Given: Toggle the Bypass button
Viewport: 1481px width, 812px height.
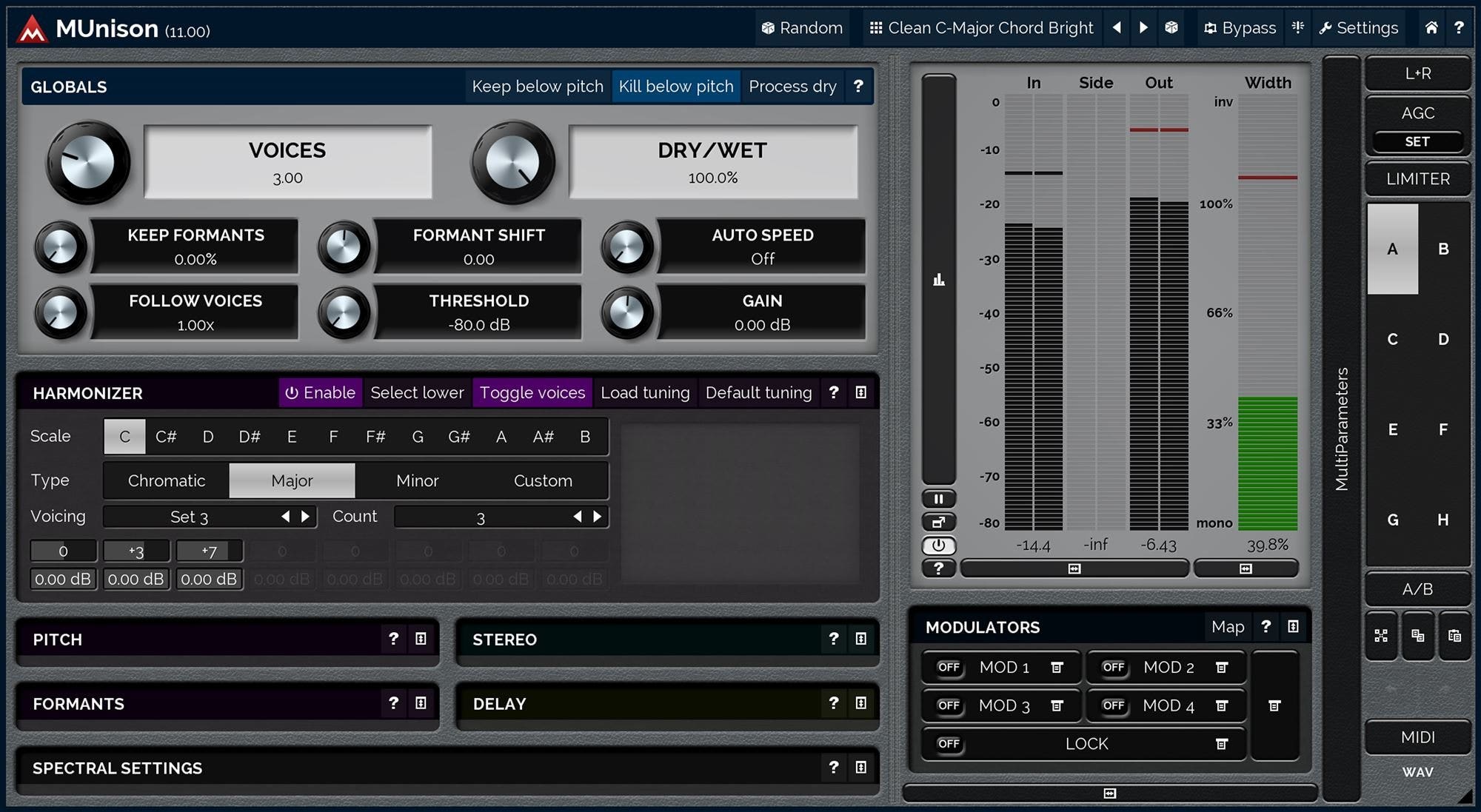Looking at the screenshot, I should click(1240, 28).
